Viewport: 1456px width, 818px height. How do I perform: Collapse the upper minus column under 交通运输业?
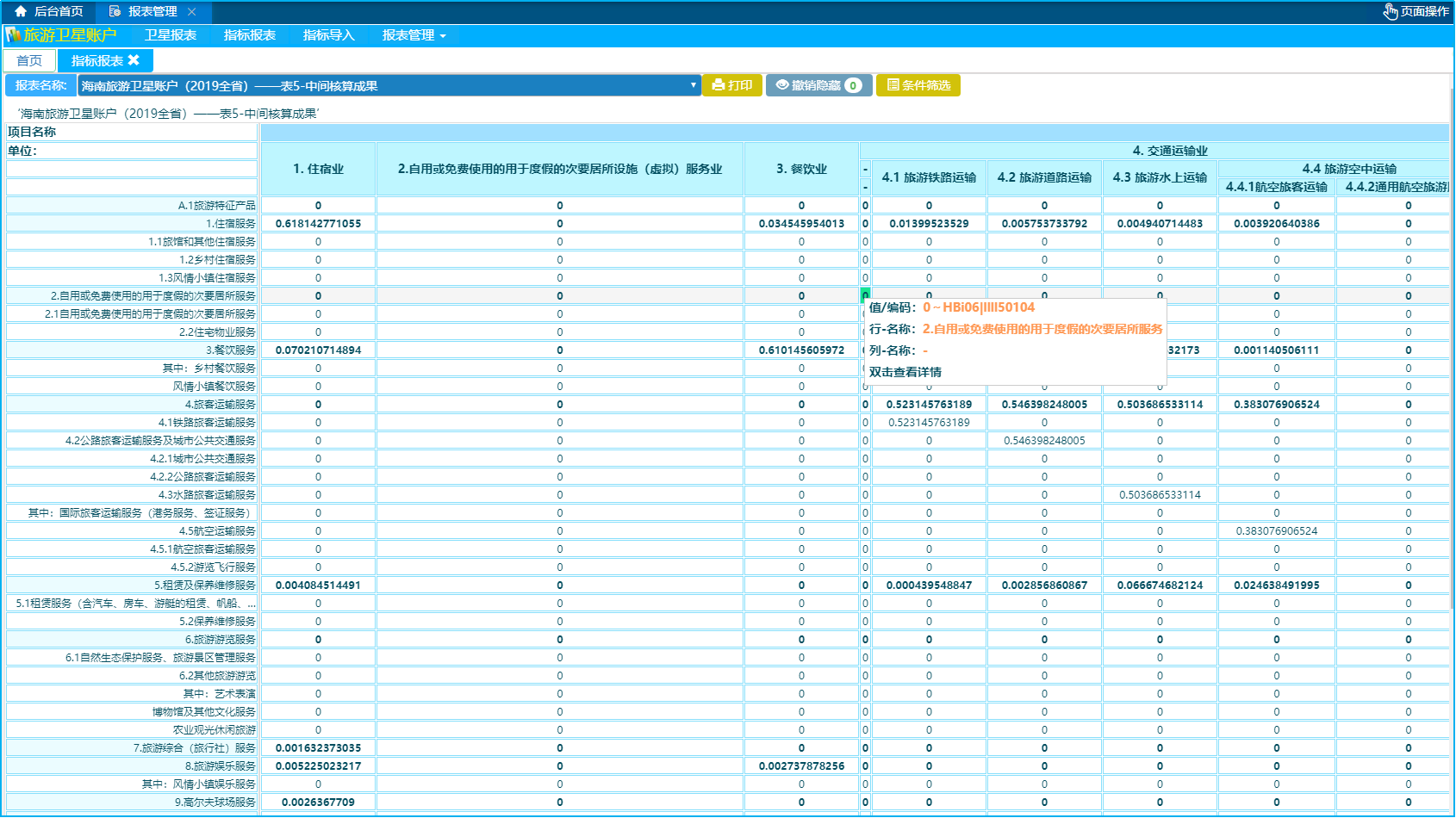pyautogui.click(x=865, y=169)
